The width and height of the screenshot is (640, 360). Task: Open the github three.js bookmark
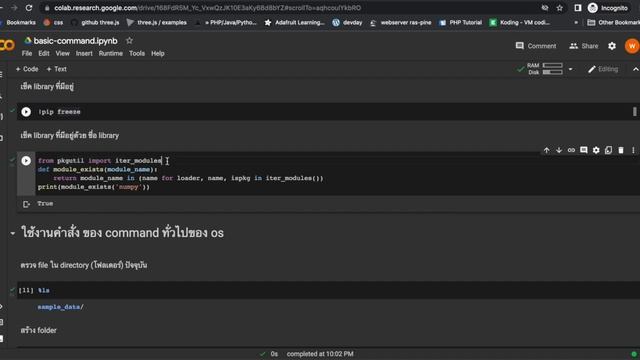(x=95, y=22)
